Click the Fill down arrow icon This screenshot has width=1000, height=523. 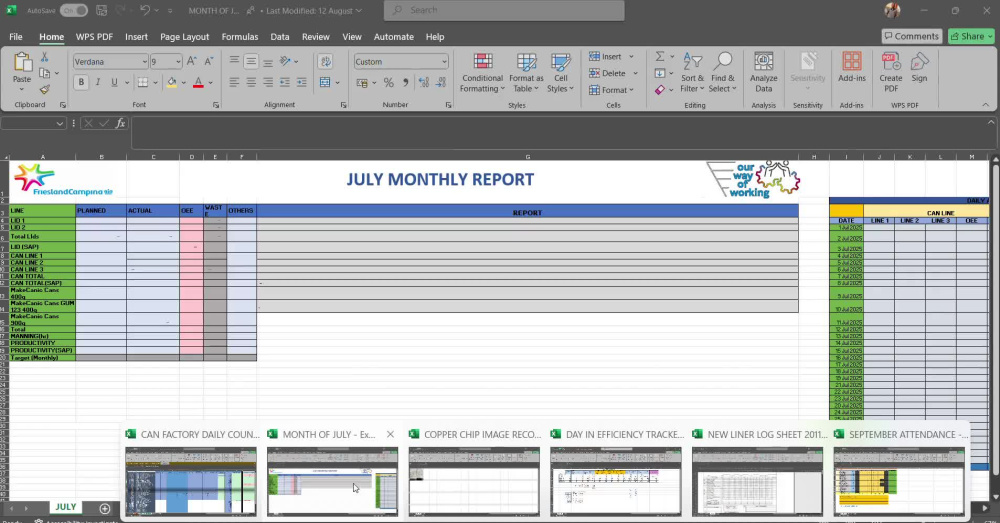coord(660,73)
